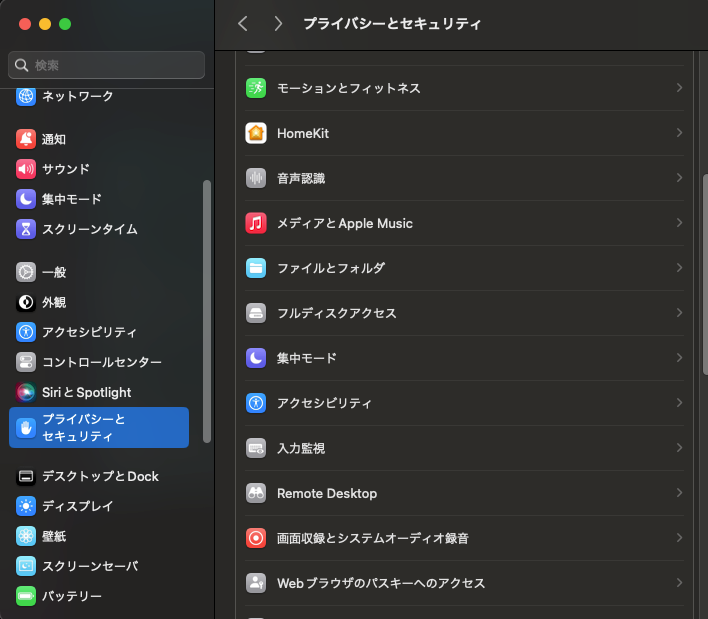
Task: Select Siri と Spotlight in the sidebar
Action: click(x=99, y=392)
